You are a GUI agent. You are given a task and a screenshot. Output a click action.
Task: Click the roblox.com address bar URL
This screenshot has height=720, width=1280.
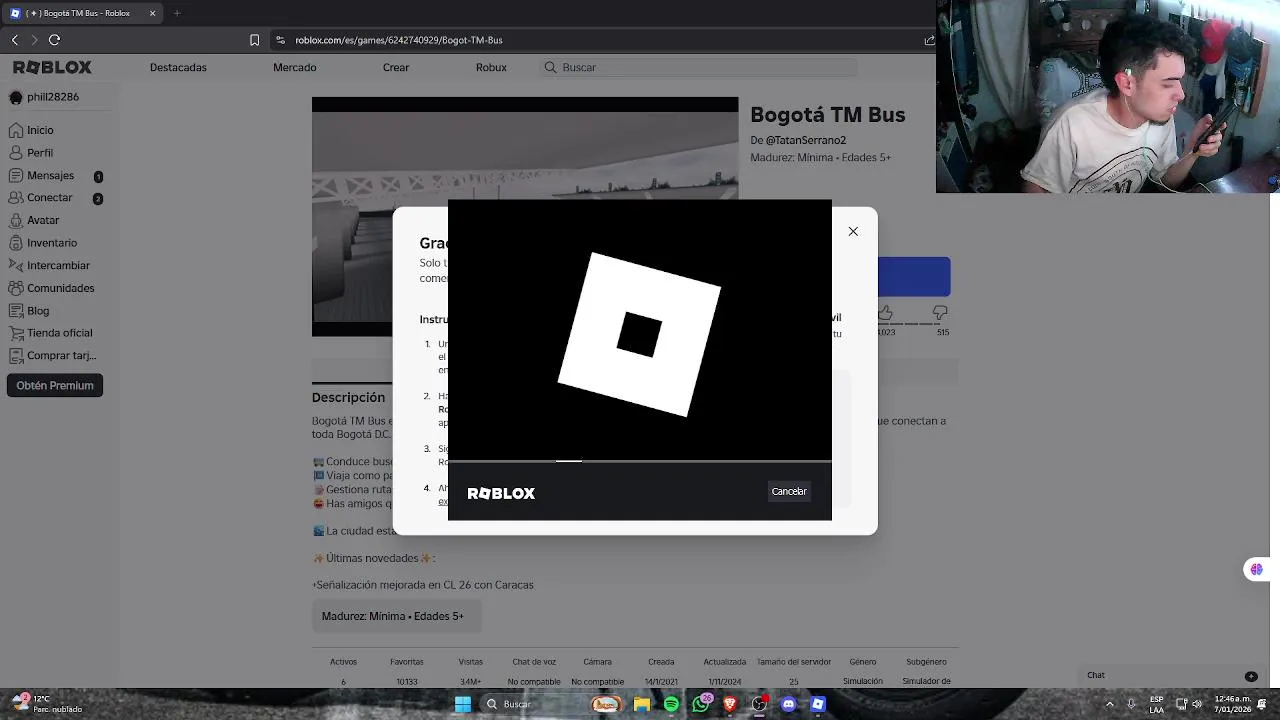point(399,40)
